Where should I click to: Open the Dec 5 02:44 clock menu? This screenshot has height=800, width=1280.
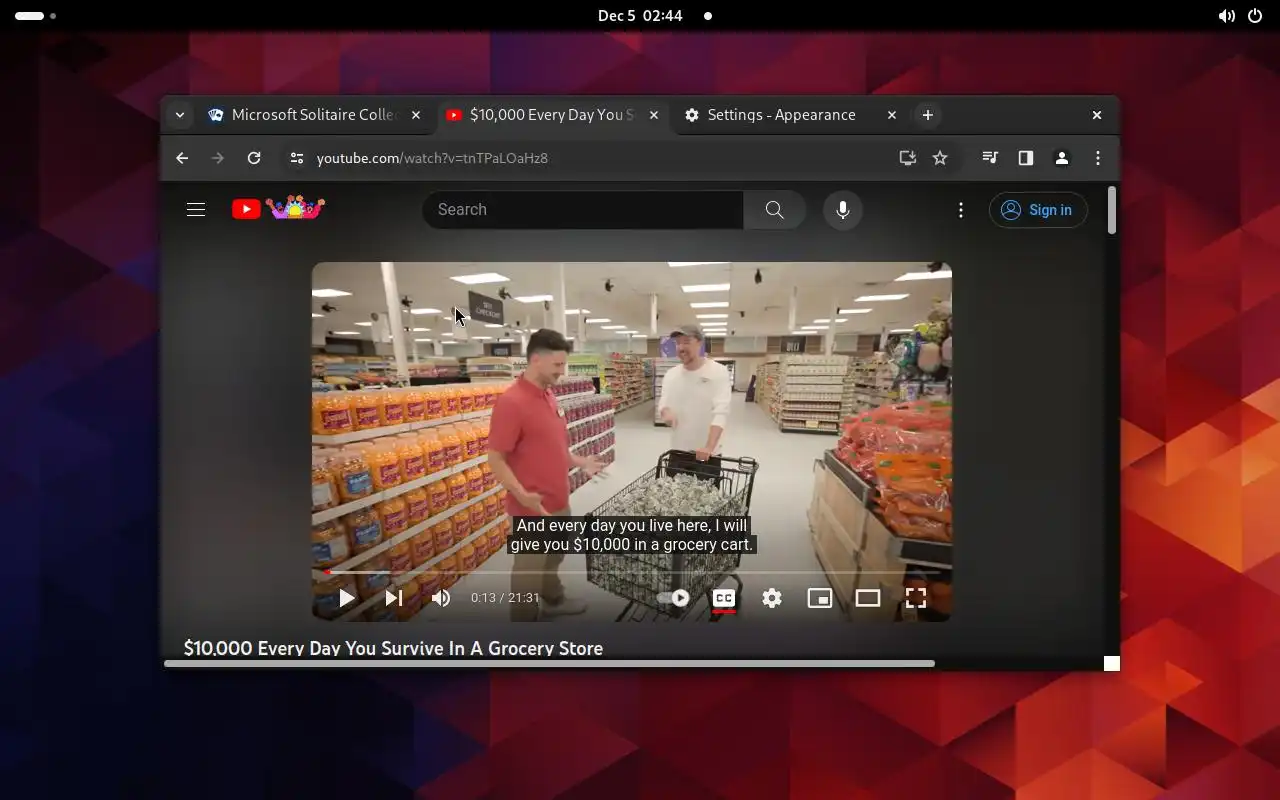[640, 16]
